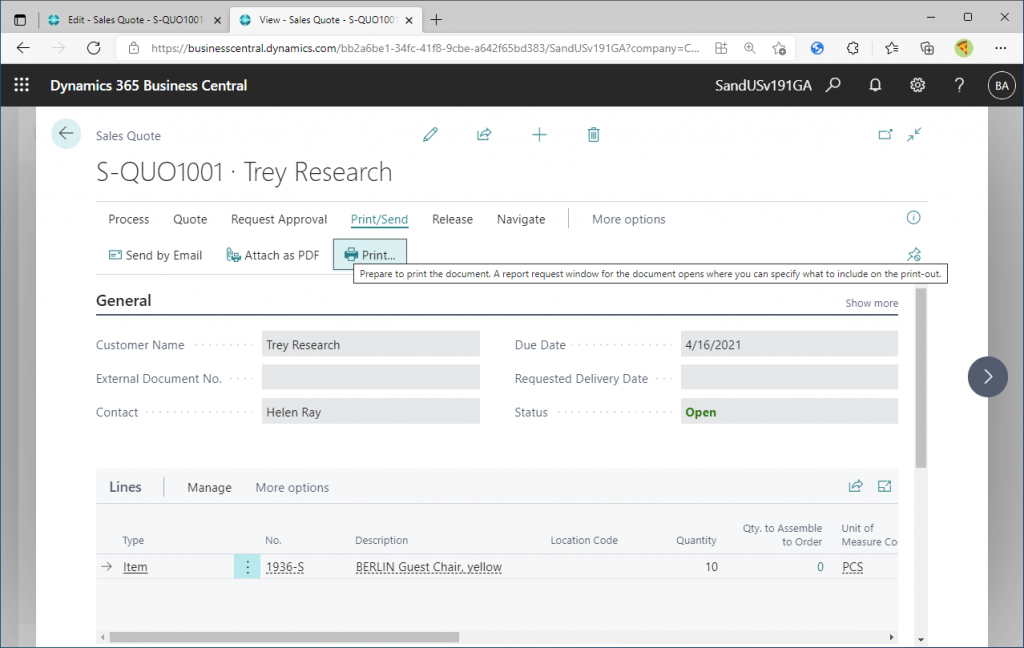Open the Manage menu in Lines
Viewport: 1024px width, 648px height.
click(x=209, y=487)
